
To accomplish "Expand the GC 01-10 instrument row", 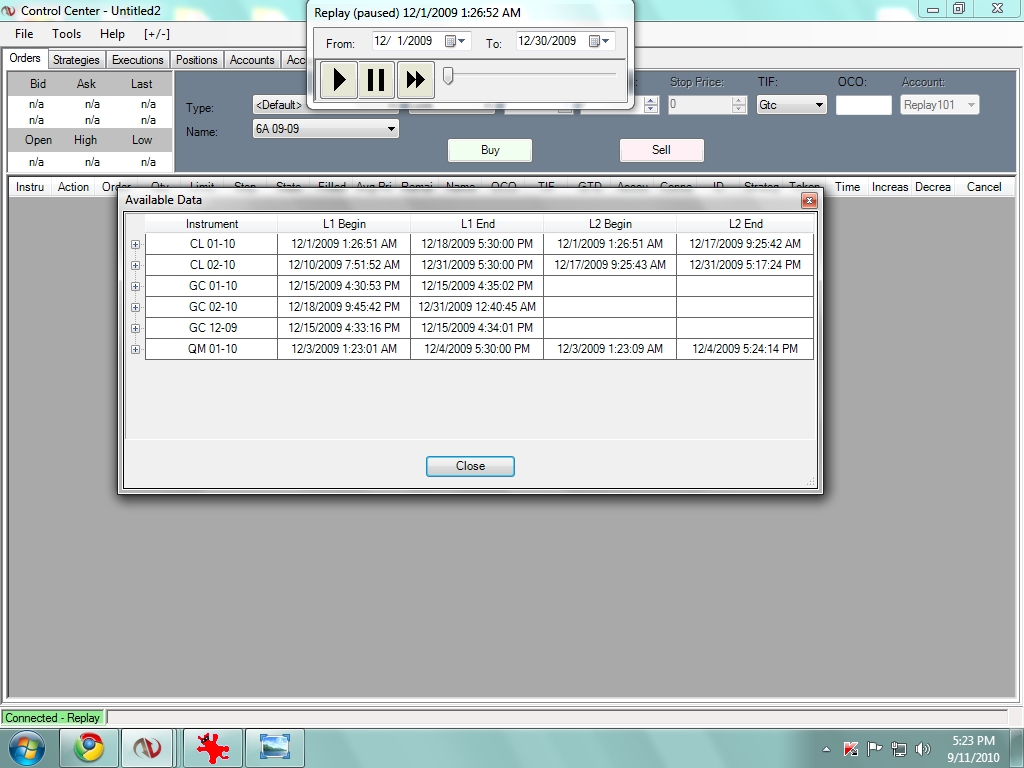I will pos(135,286).
